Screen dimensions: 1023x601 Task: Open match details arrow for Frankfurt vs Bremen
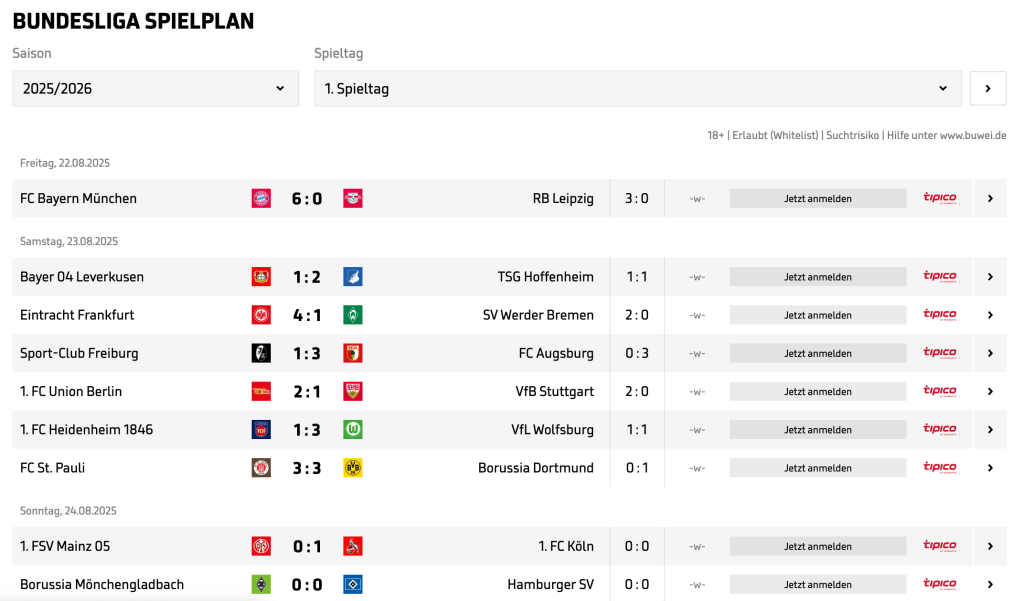(990, 315)
